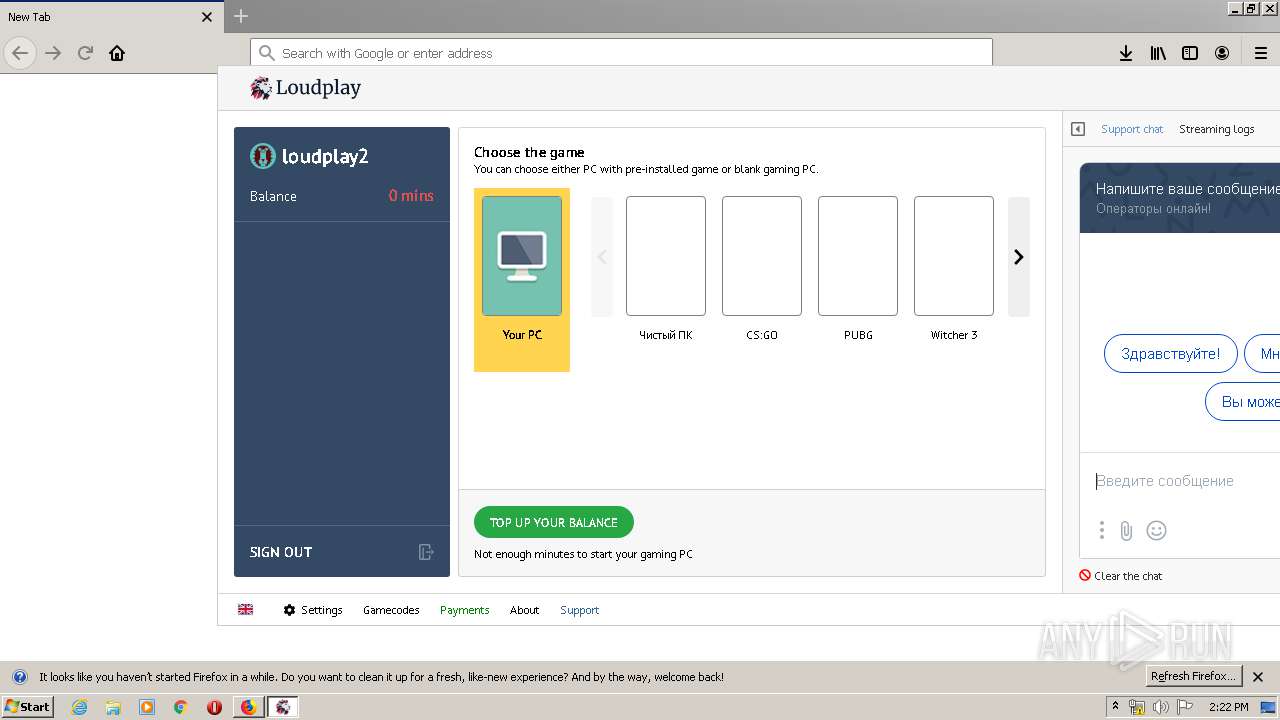Viewport: 1280px width, 720px height.
Task: Open Settings in the footer
Action: (x=313, y=610)
